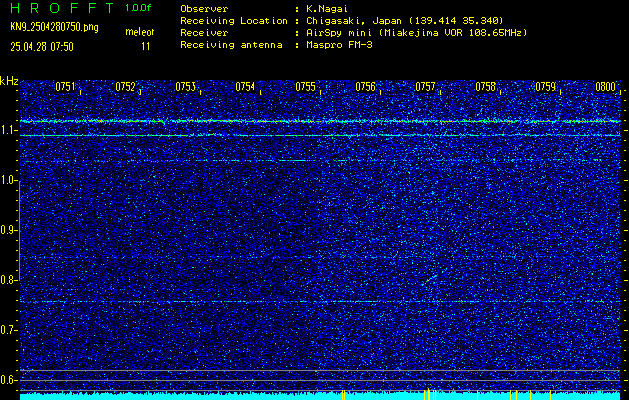This screenshot has height=400, width=629.
Task: Select the Receiving Location label
Action: [234, 21]
